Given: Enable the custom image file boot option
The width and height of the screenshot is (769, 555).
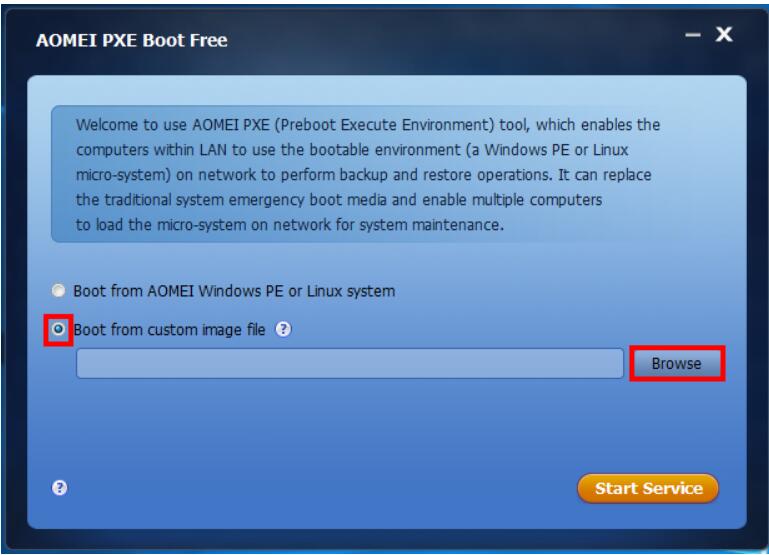Looking at the screenshot, I should tap(58, 328).
